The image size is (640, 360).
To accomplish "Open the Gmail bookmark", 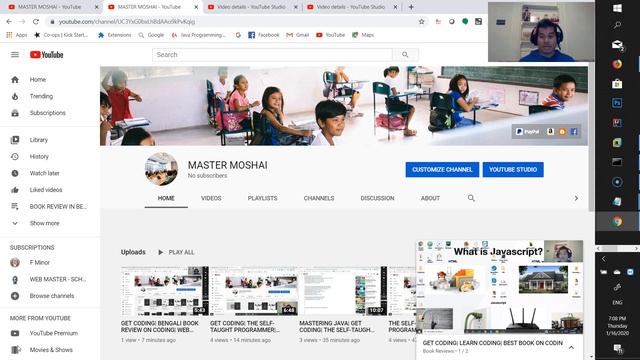I will coord(298,35).
